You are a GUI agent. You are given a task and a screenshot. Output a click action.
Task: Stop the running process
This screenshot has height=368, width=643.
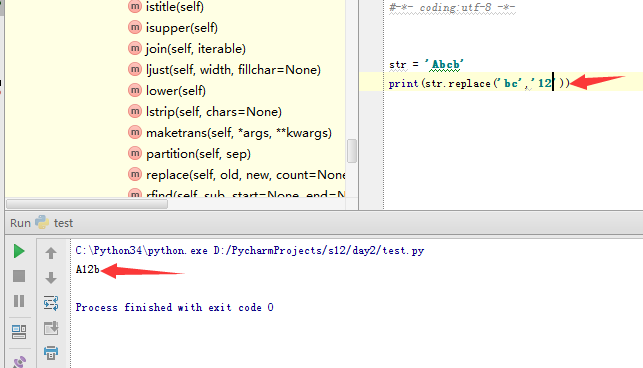click(19, 276)
